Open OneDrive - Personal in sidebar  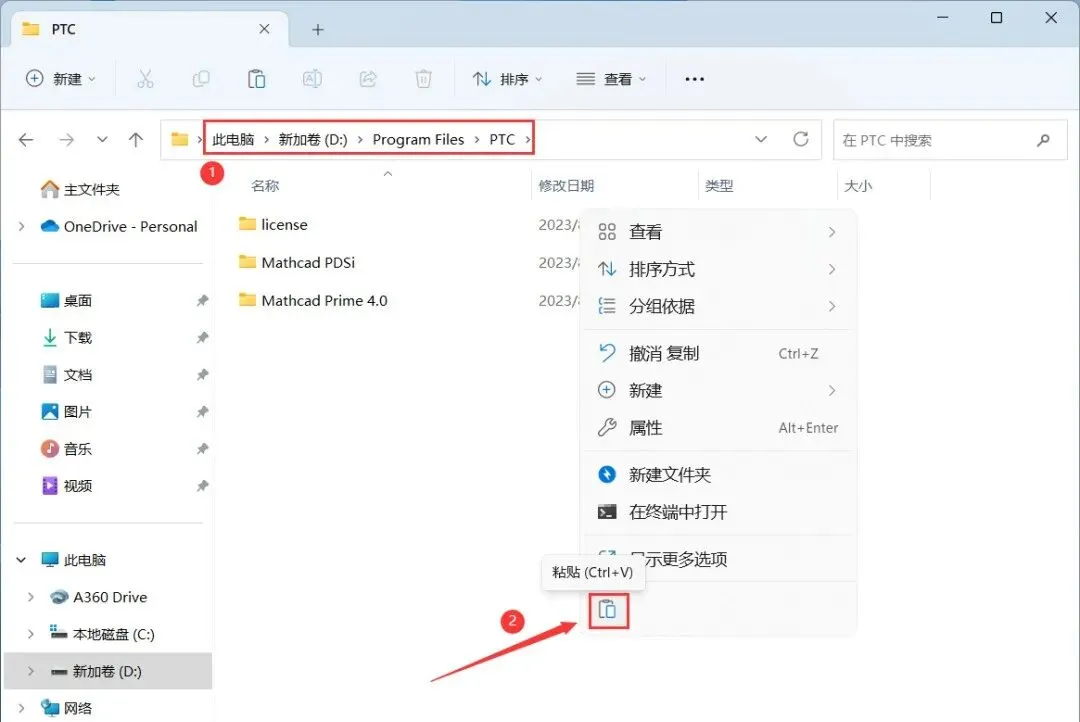[118, 226]
